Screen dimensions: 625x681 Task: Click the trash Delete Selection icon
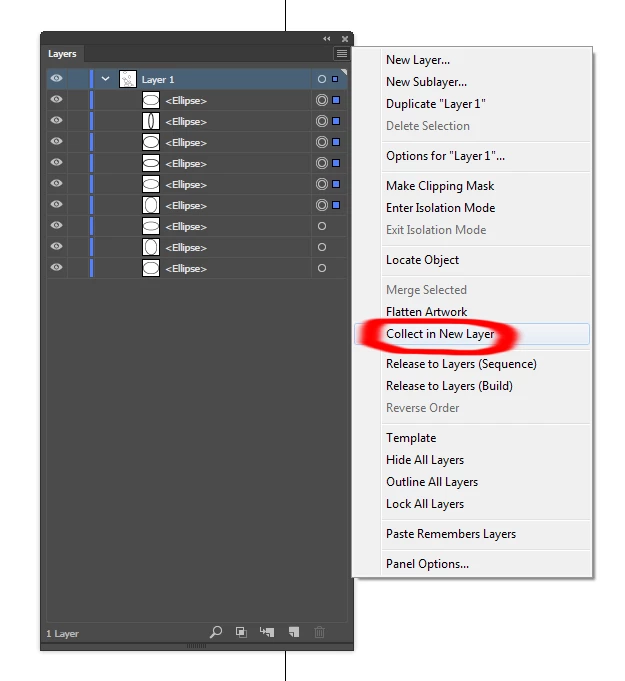click(319, 632)
